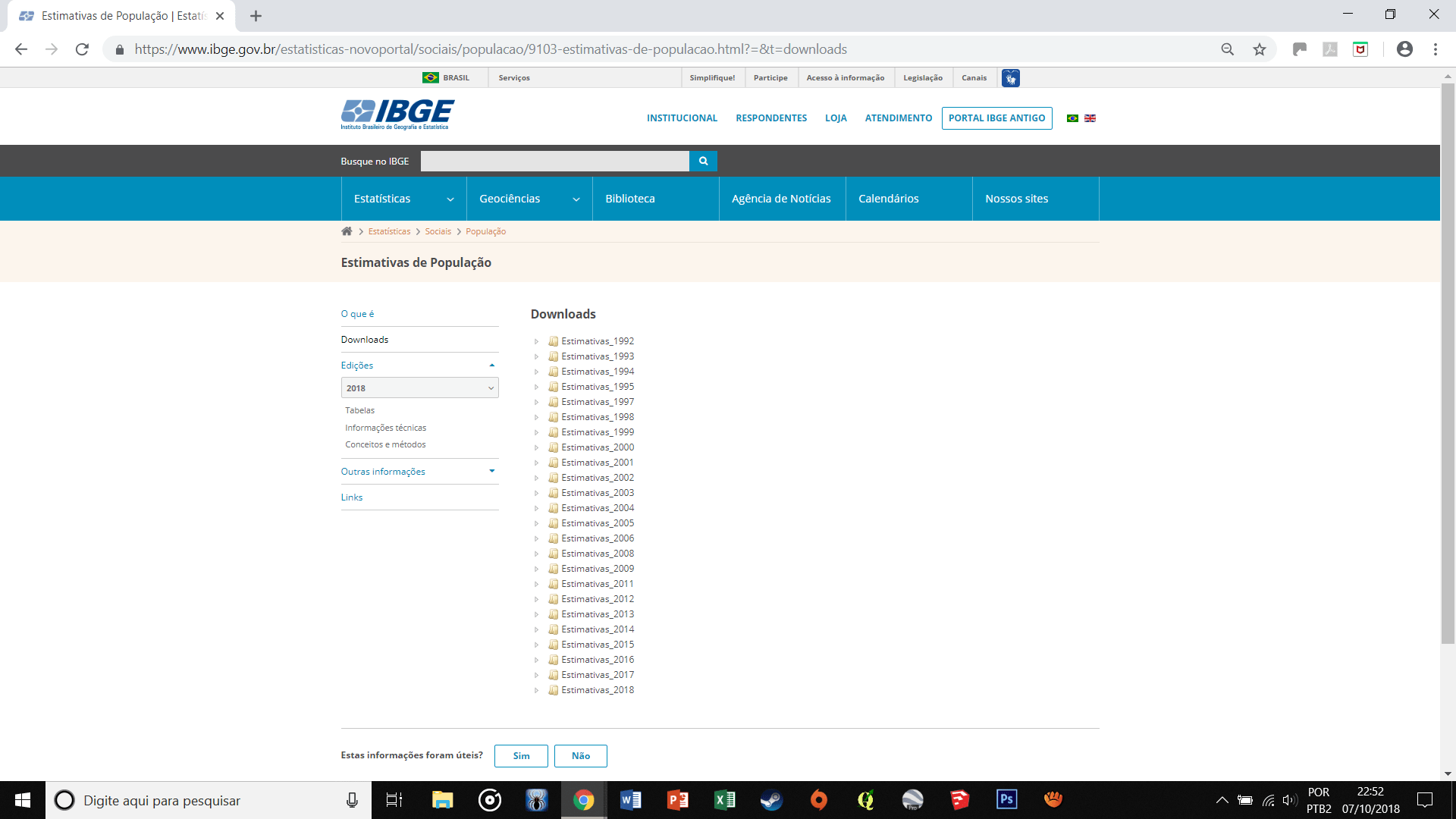Click the Busque no IBGE search field
The width and height of the screenshot is (1456, 819).
[554, 161]
